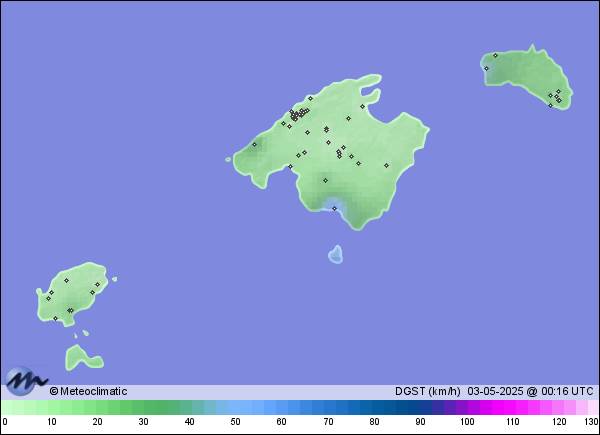Click the DGST (km/h) variable label
Viewport: 600px width, 435px height.
coord(428,391)
